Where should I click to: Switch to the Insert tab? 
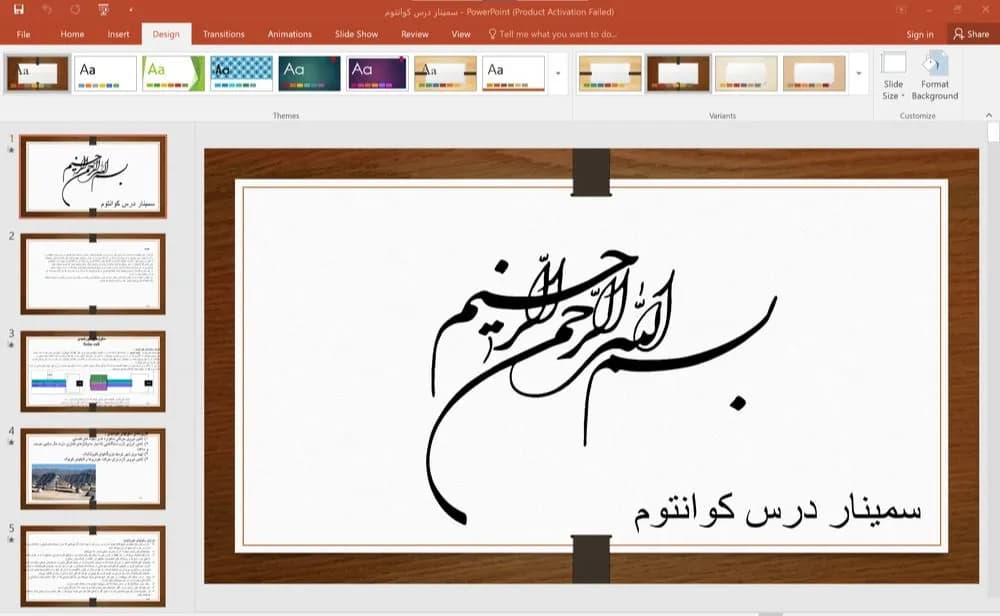[118, 34]
